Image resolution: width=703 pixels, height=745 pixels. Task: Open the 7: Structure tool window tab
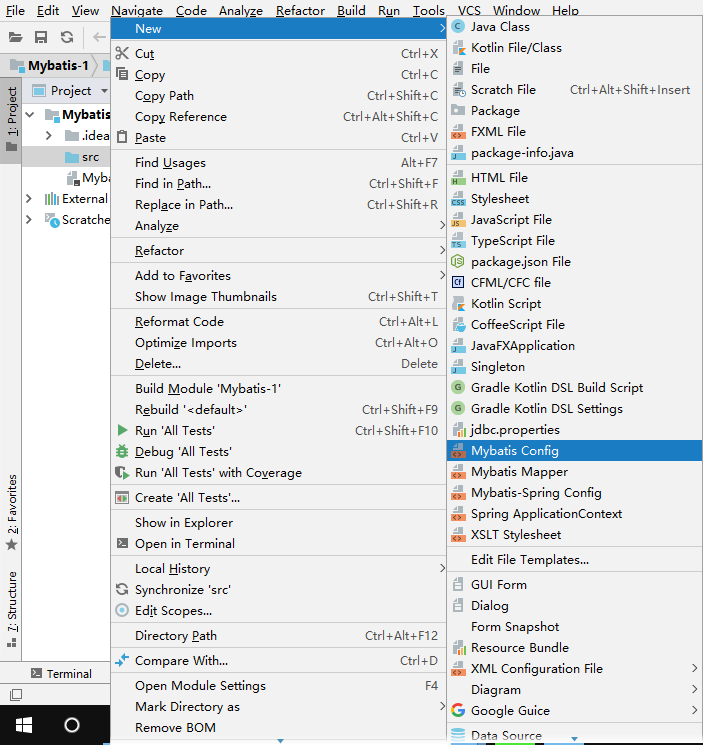tap(11, 609)
